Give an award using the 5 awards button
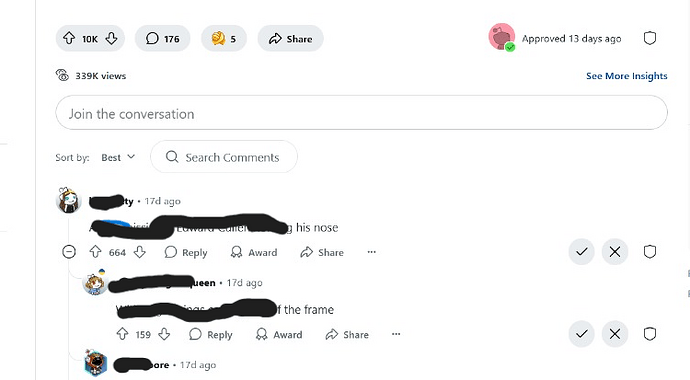The height and width of the screenshot is (380, 690). point(224,39)
